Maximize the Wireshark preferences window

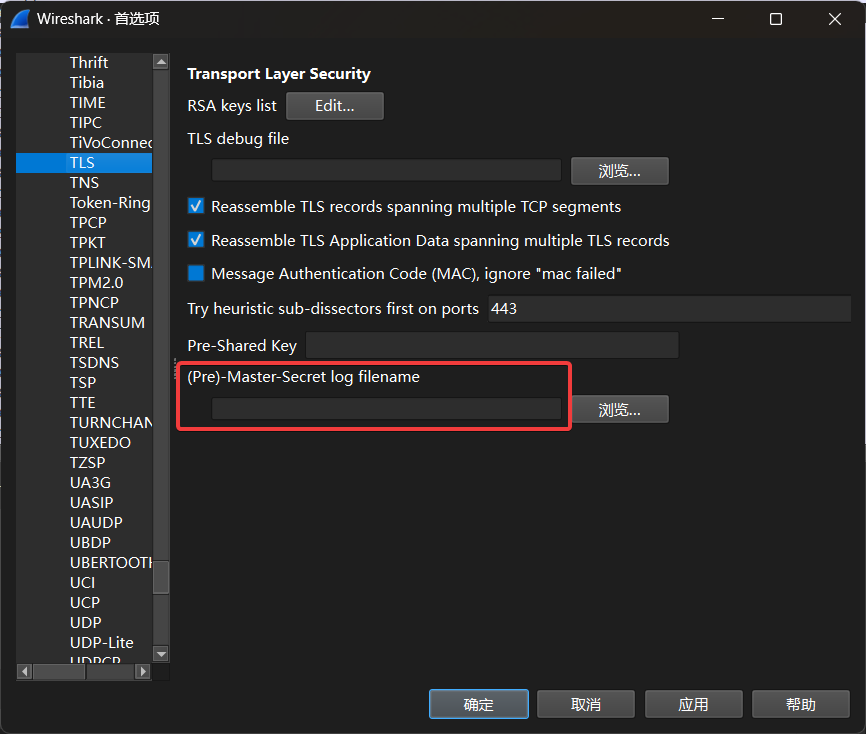click(776, 19)
